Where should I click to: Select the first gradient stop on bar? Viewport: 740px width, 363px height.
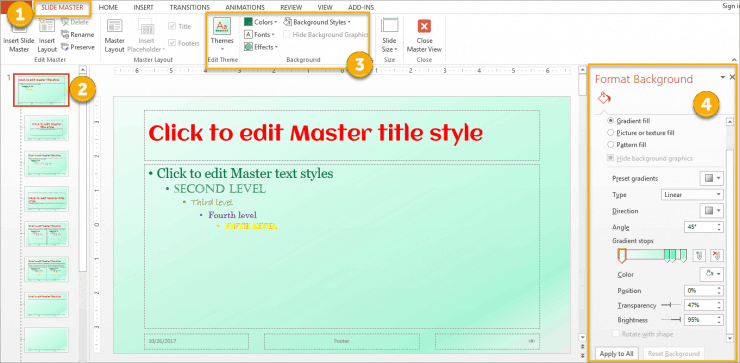point(622,255)
